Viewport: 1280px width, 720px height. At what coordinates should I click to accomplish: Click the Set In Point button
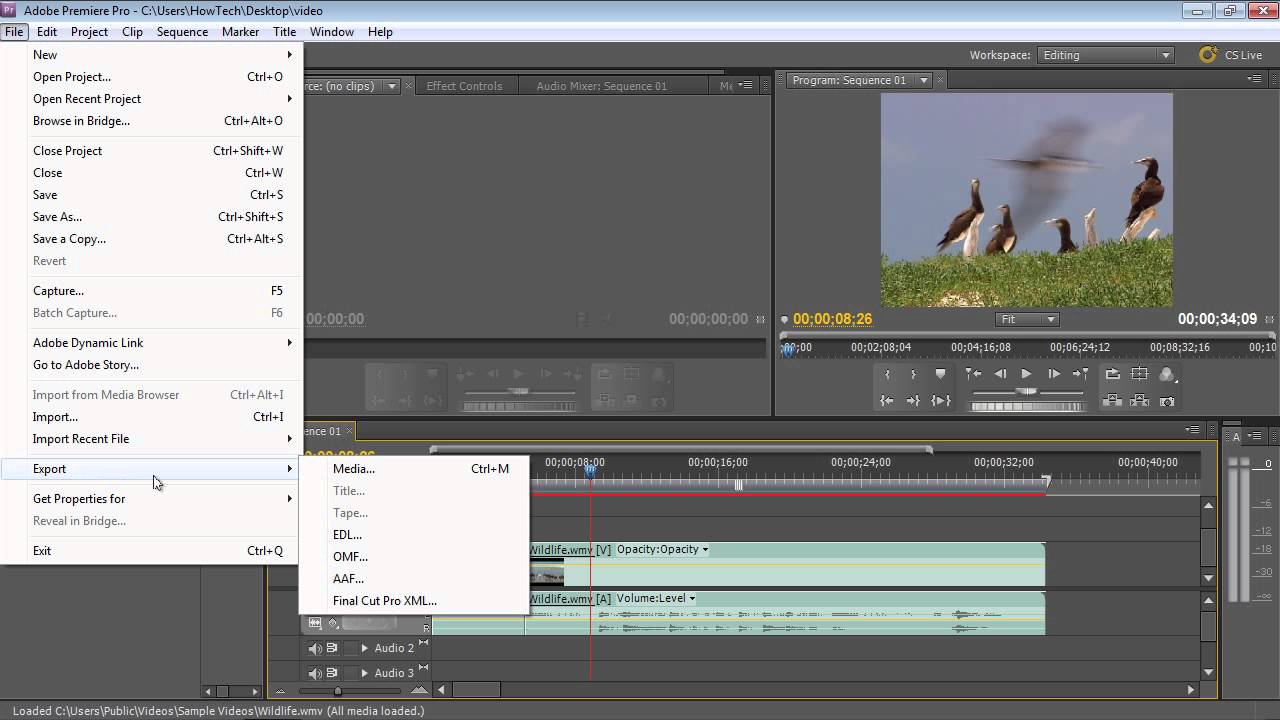(887, 374)
